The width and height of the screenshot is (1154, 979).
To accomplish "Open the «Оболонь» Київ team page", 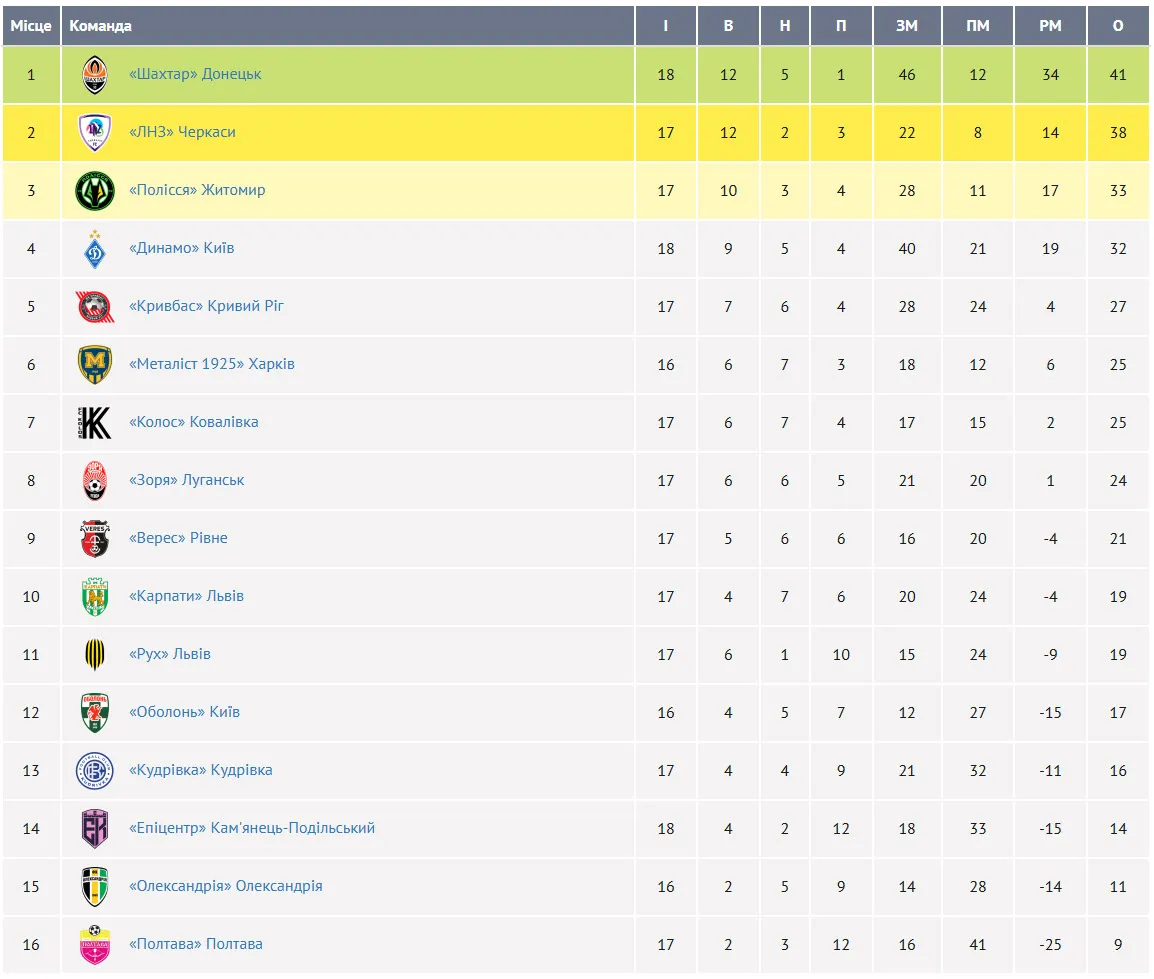I will pos(184,712).
